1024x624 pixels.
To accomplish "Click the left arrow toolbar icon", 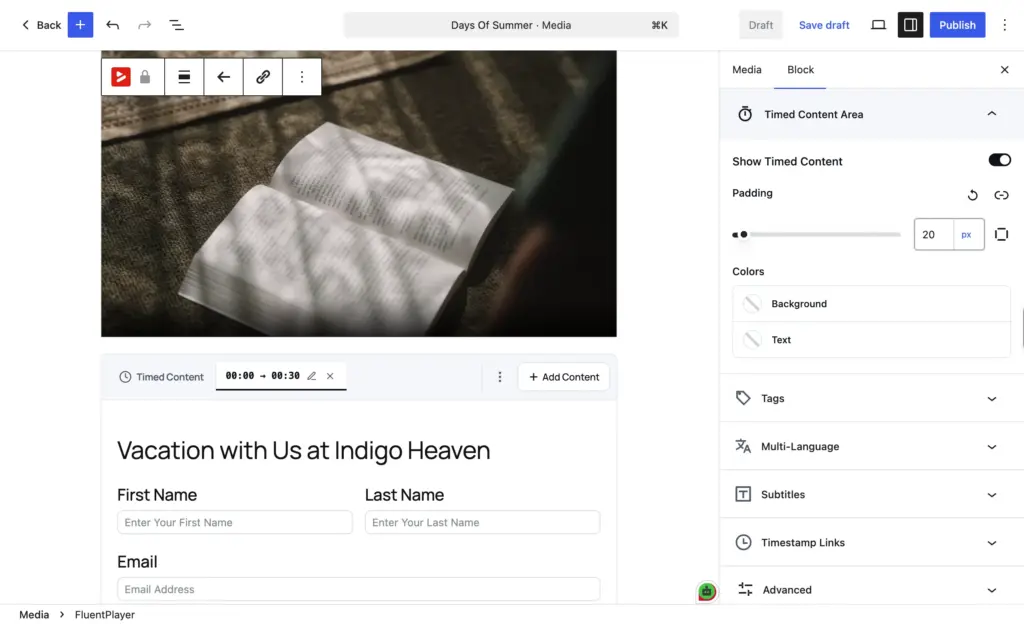I will pyautogui.click(x=223, y=77).
